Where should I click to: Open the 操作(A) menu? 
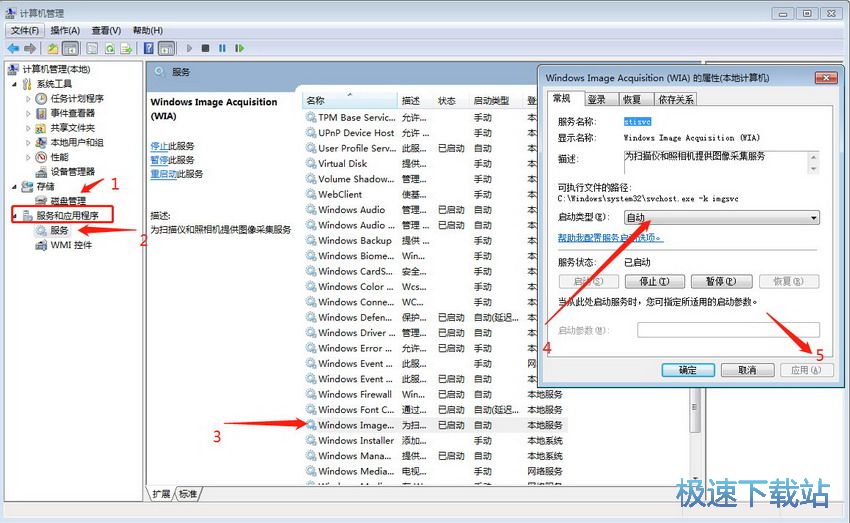click(x=65, y=30)
